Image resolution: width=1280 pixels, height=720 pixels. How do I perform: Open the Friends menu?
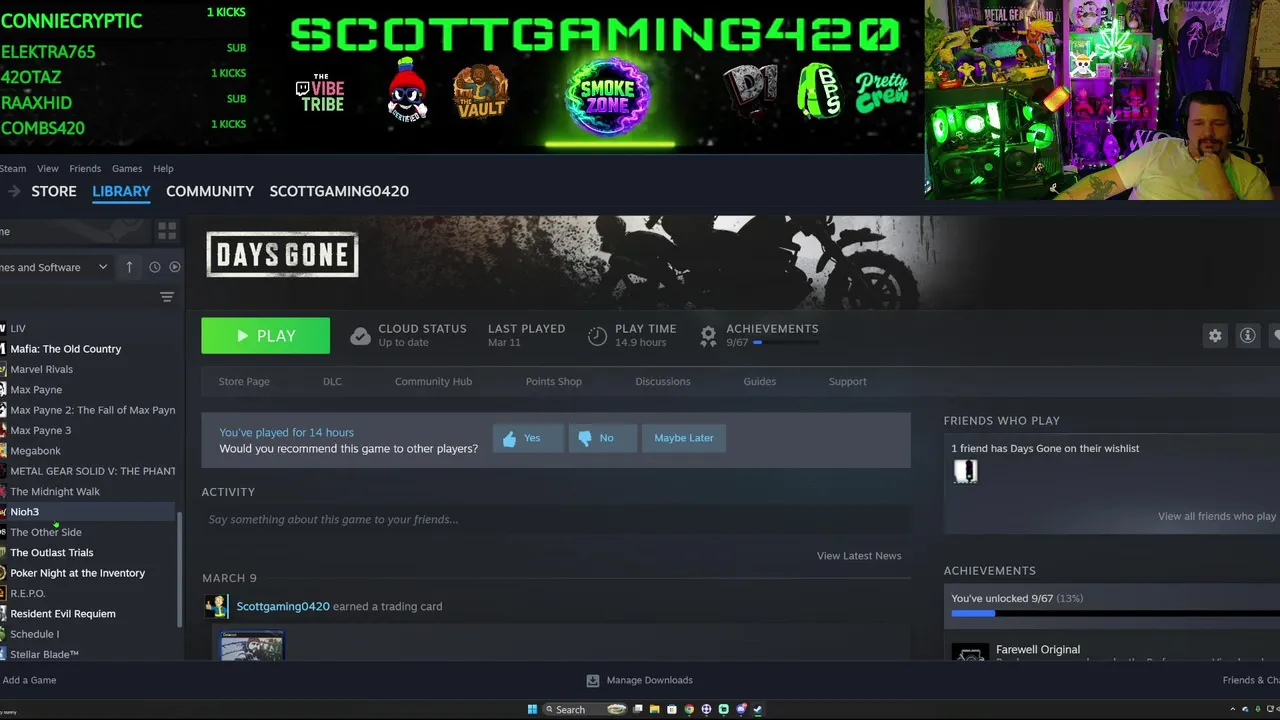(x=85, y=168)
